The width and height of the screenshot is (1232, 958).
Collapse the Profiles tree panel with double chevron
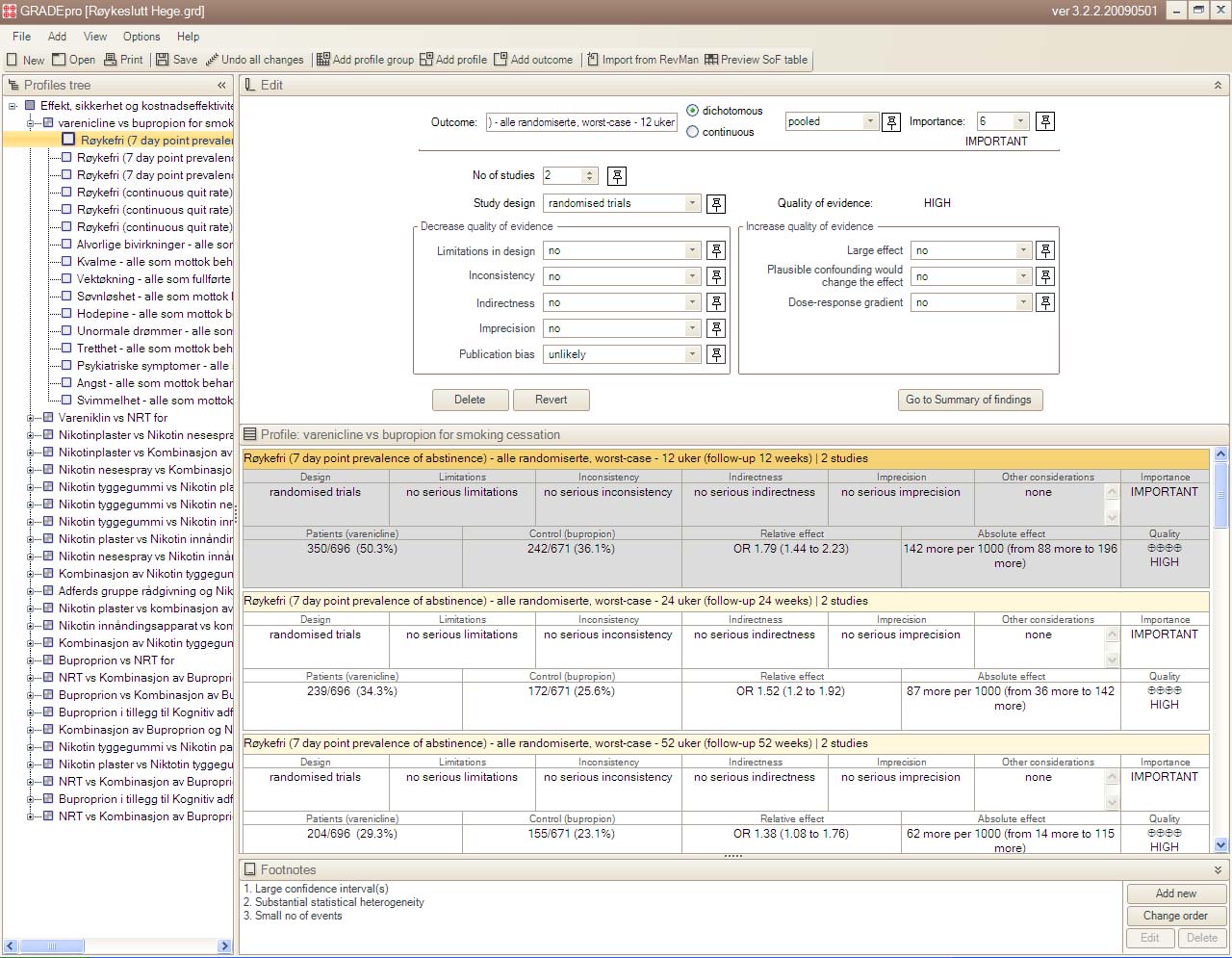(221, 86)
